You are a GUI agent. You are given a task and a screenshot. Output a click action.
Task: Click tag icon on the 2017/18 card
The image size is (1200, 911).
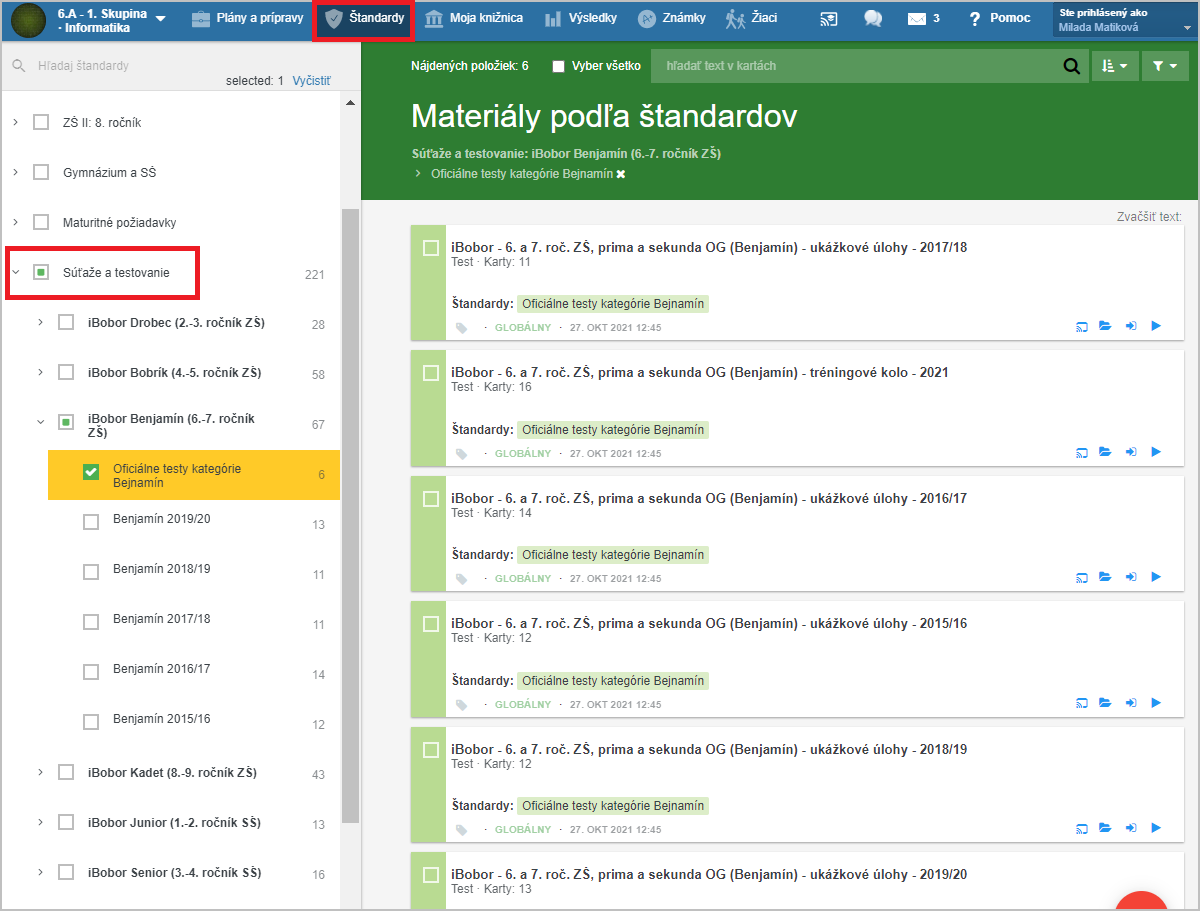point(461,328)
